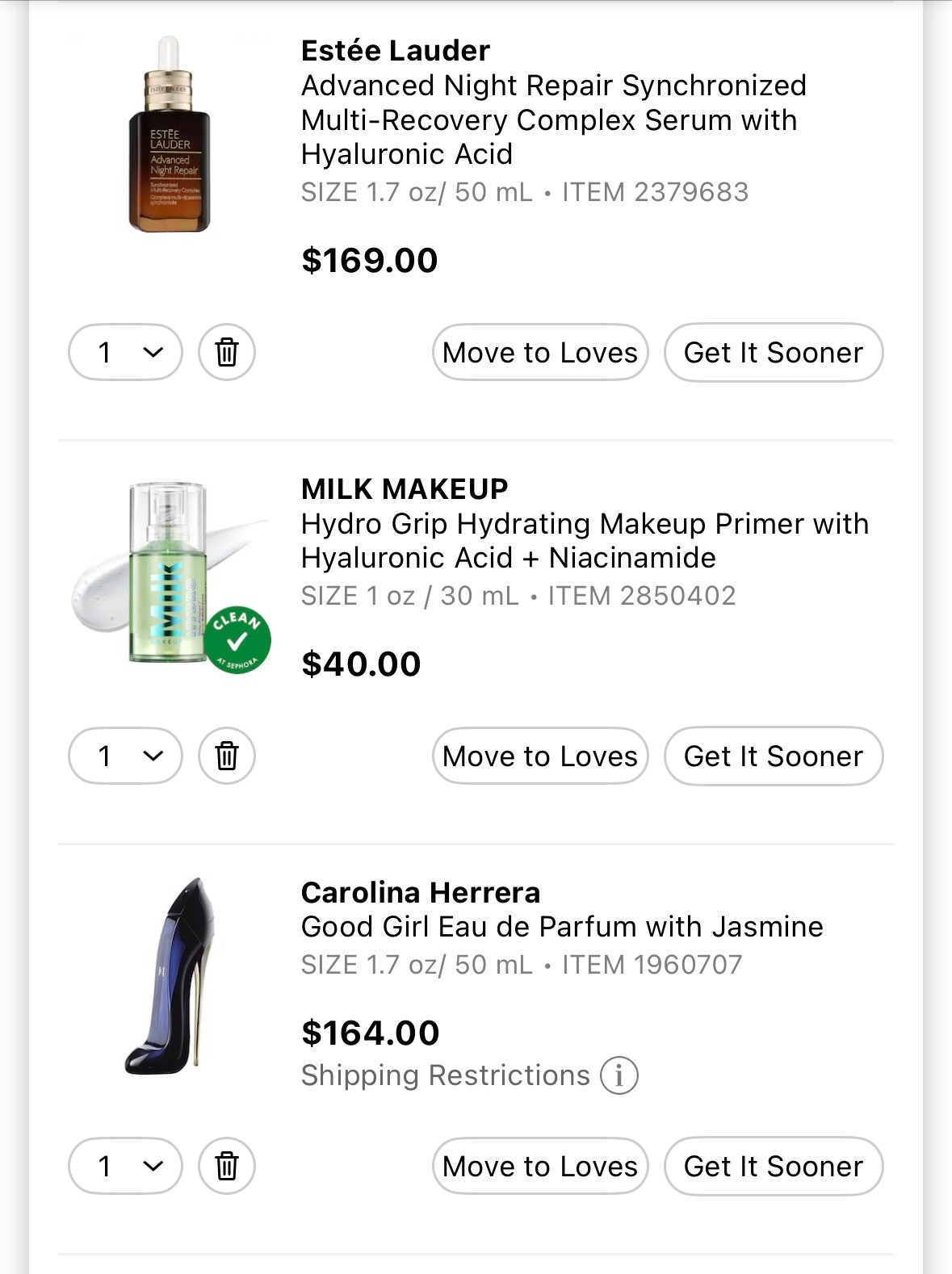Open Good Girl Eau de Parfum title link
This screenshot has height=1274, width=952.
tap(562, 927)
